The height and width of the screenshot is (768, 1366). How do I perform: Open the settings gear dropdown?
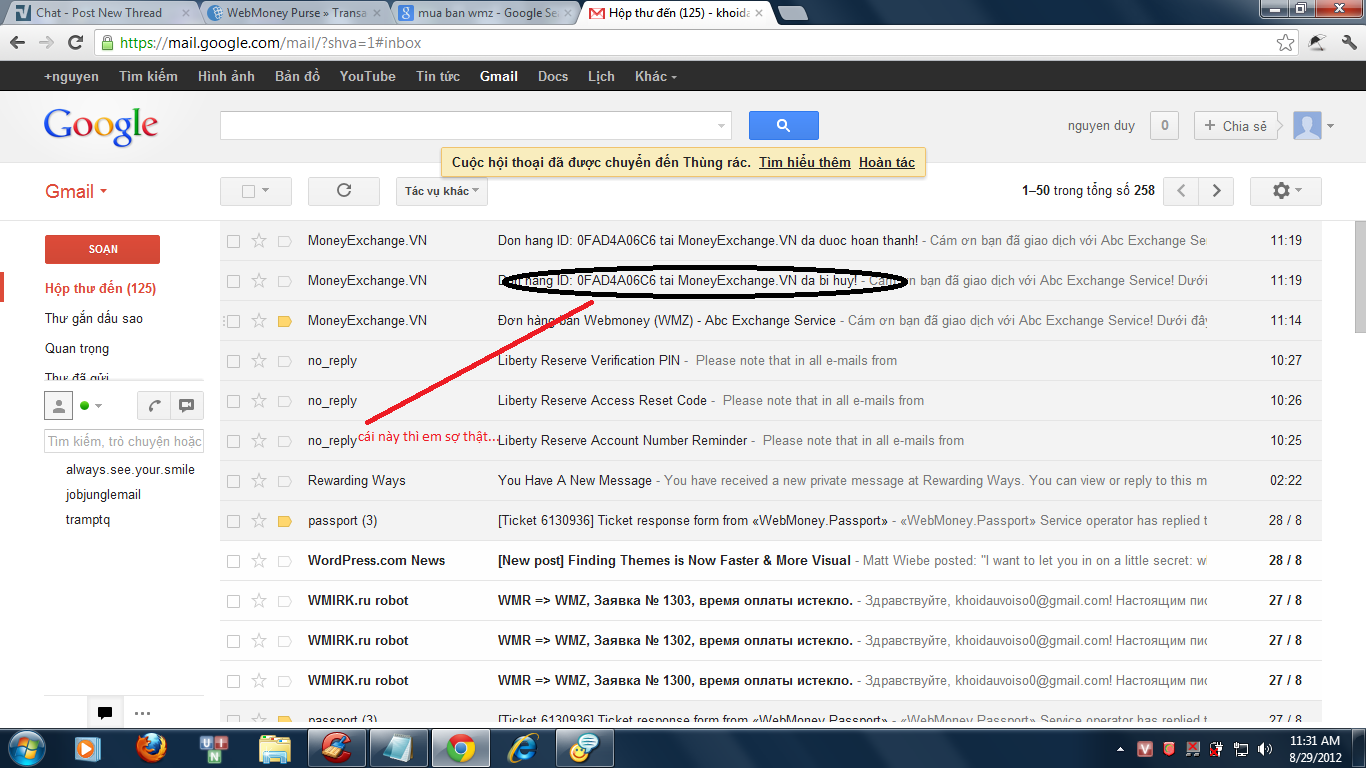click(x=1286, y=191)
